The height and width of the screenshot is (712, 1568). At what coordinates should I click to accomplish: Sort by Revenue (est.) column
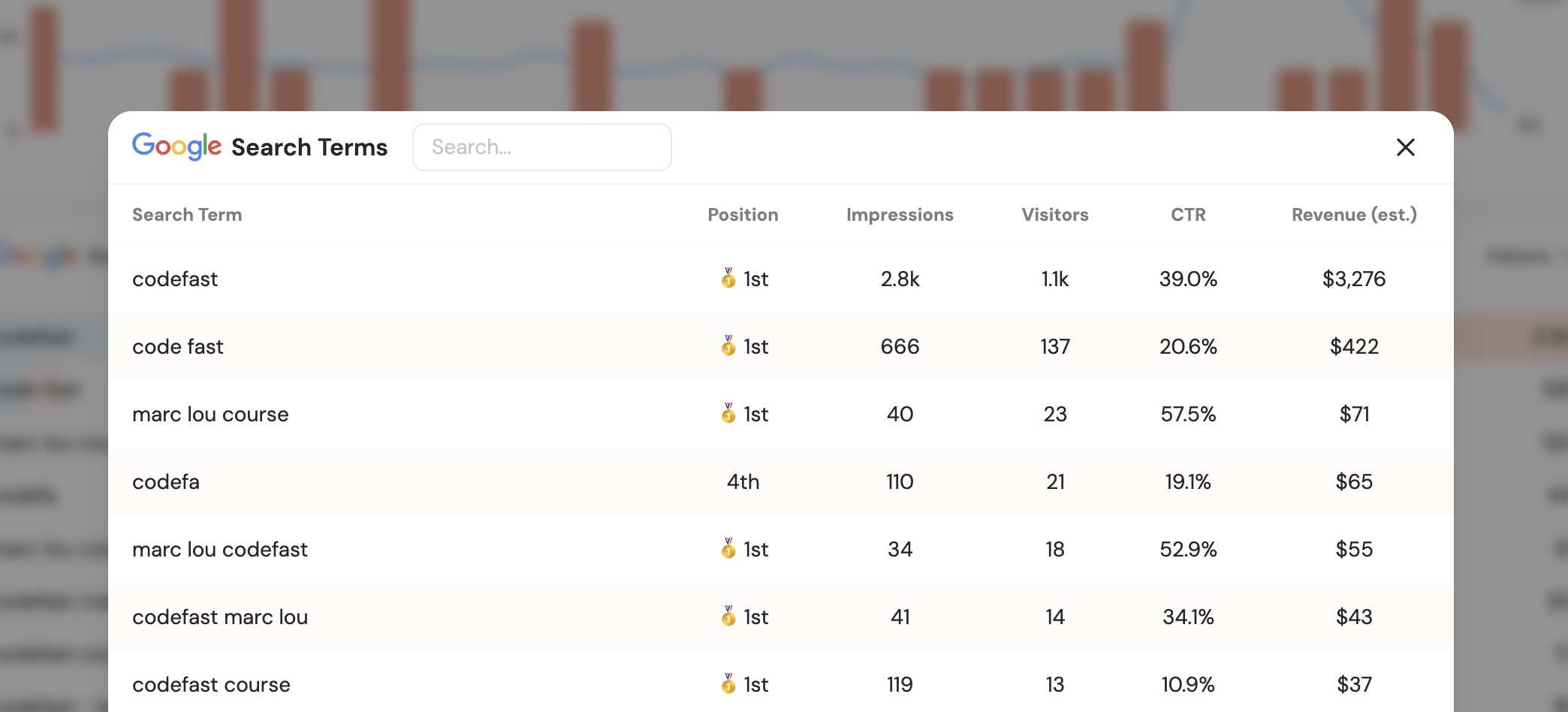1353,215
